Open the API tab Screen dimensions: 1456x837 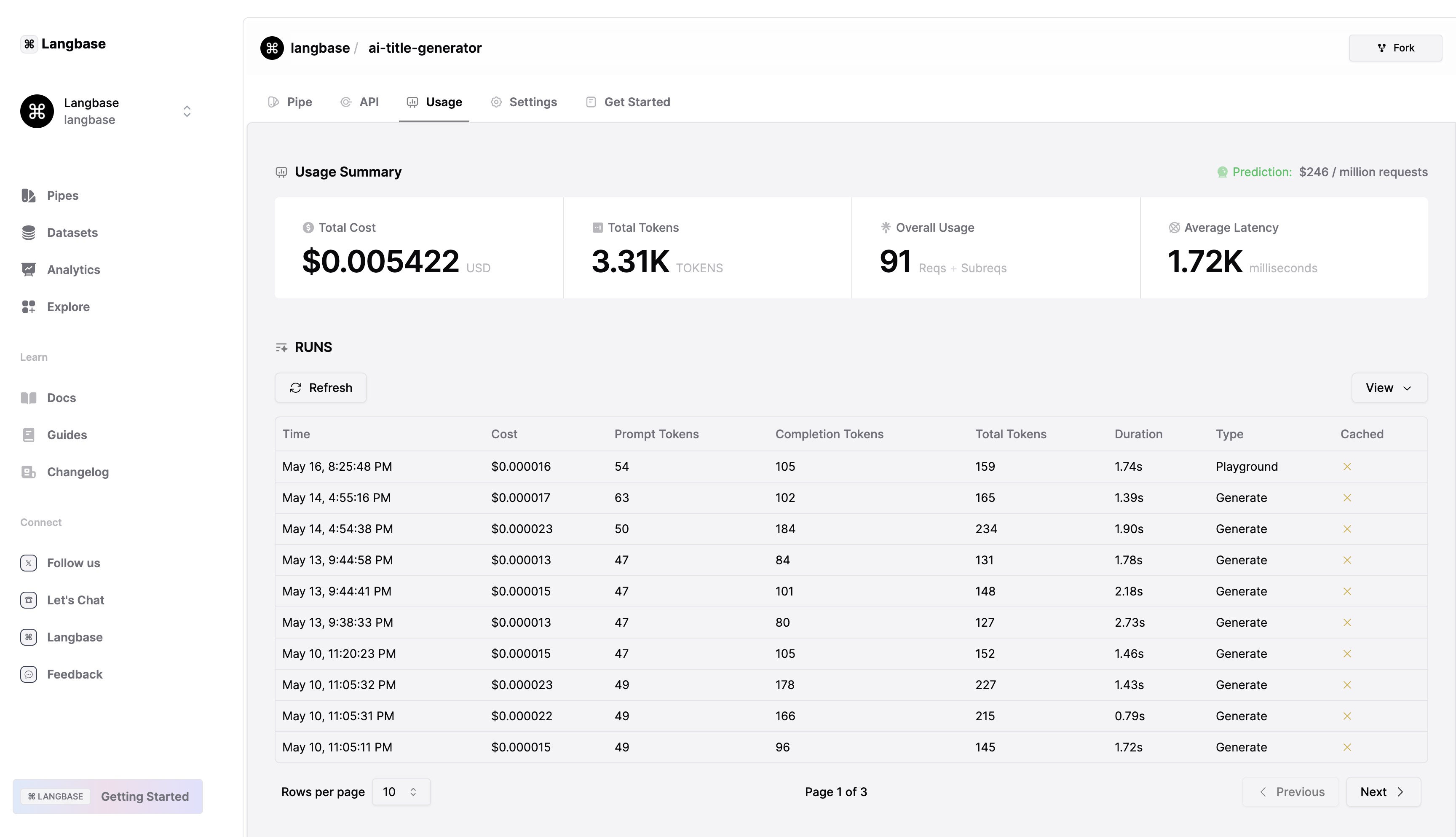pyautogui.click(x=360, y=102)
